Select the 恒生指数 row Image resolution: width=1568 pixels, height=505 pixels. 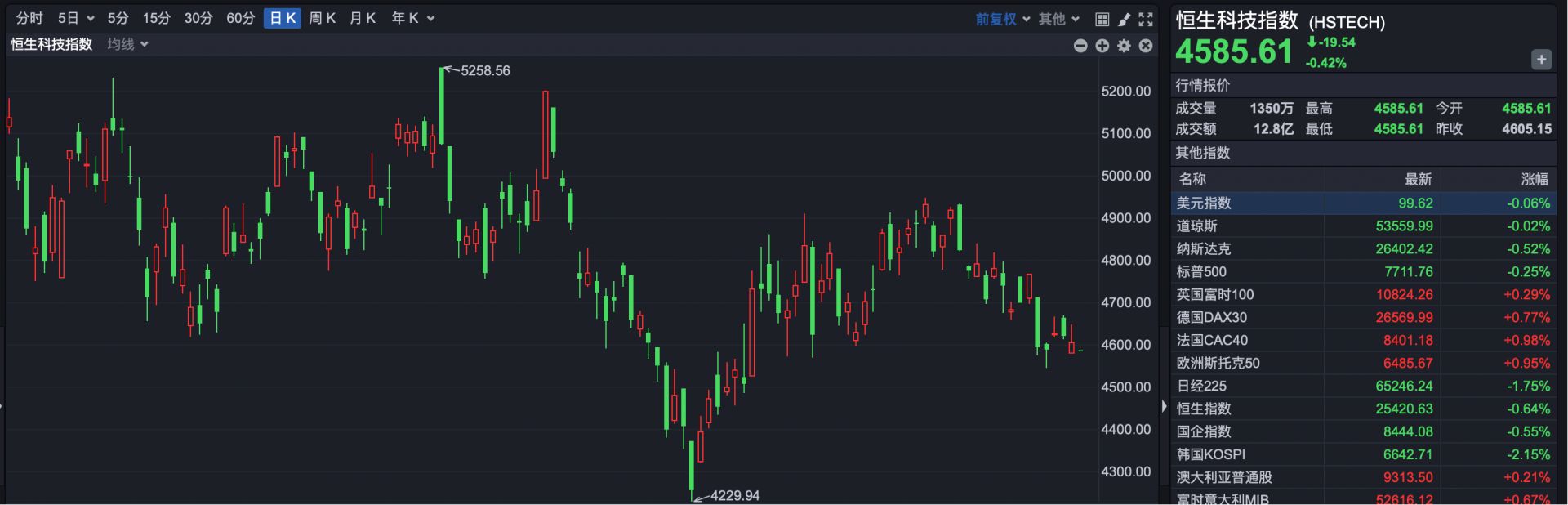(x=1363, y=409)
